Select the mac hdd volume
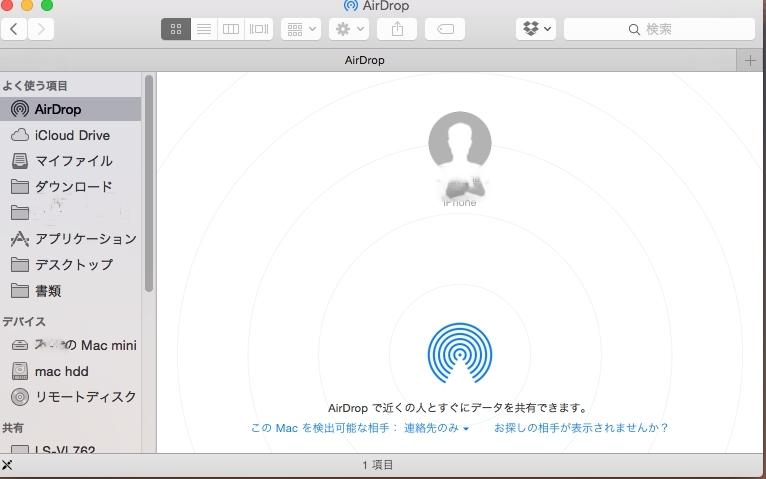This screenshot has height=479, width=766. coord(71,371)
